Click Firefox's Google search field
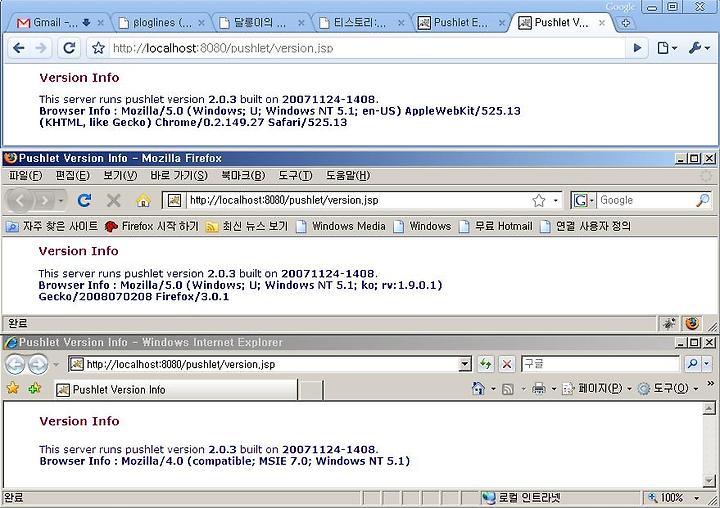The width and height of the screenshot is (720, 508). (646, 200)
